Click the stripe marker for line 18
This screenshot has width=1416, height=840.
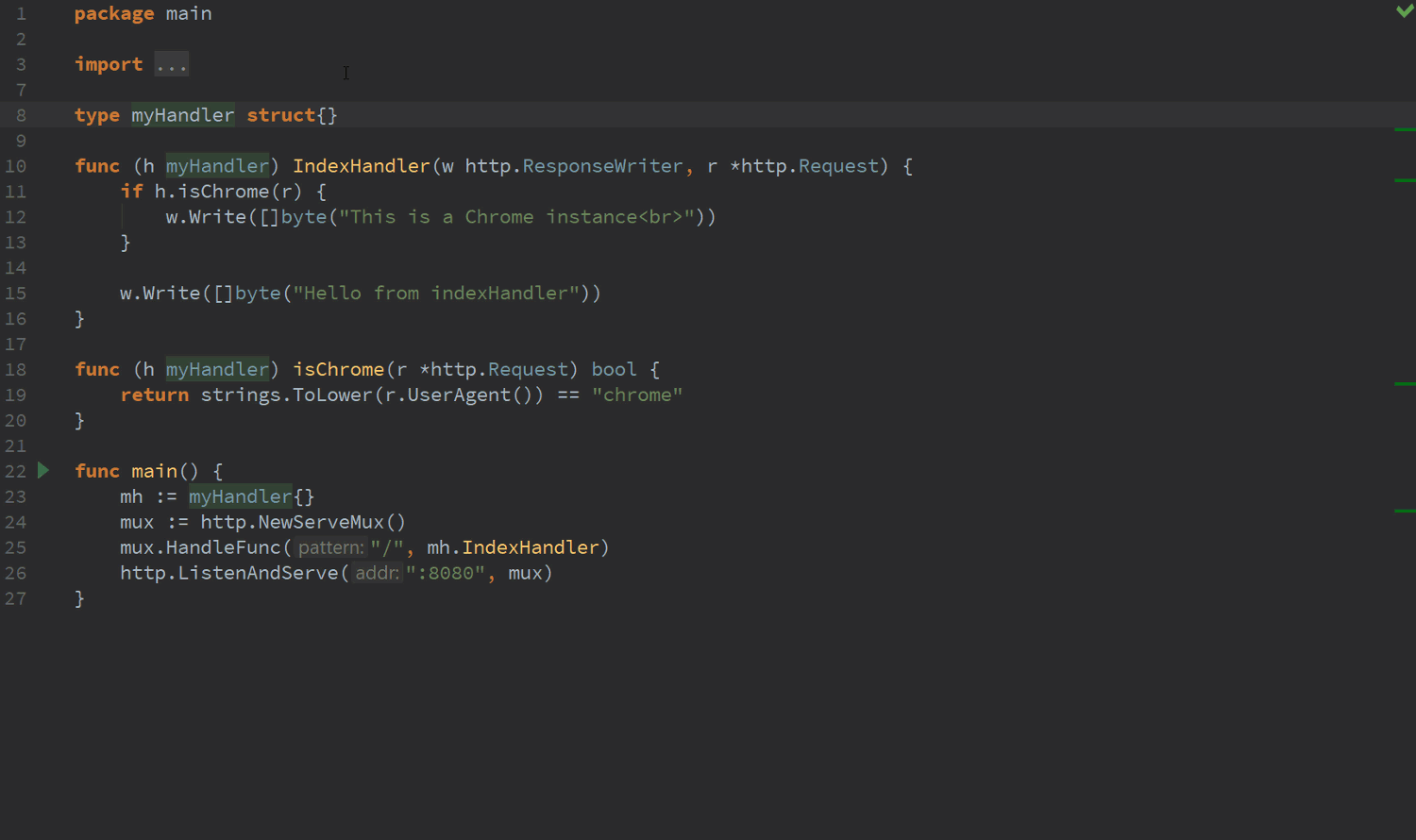click(x=1405, y=384)
